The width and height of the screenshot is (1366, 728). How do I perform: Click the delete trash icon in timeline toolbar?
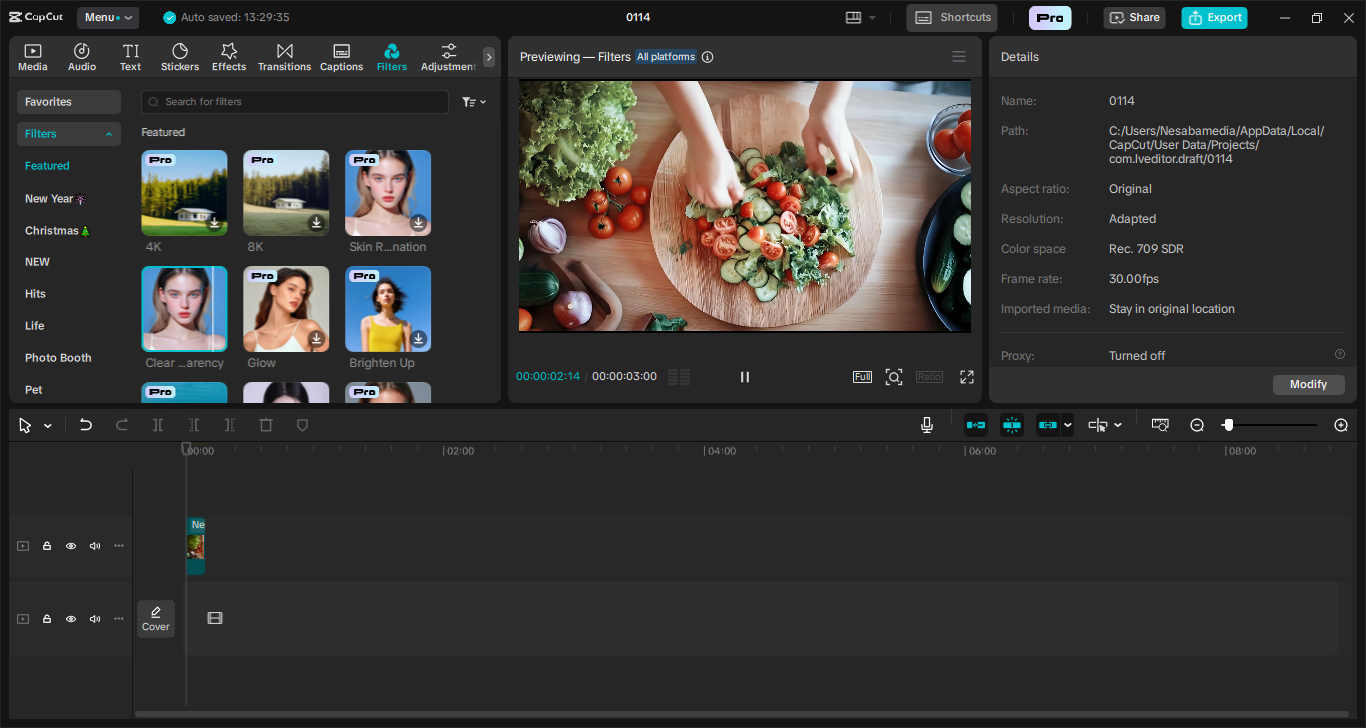click(x=266, y=425)
